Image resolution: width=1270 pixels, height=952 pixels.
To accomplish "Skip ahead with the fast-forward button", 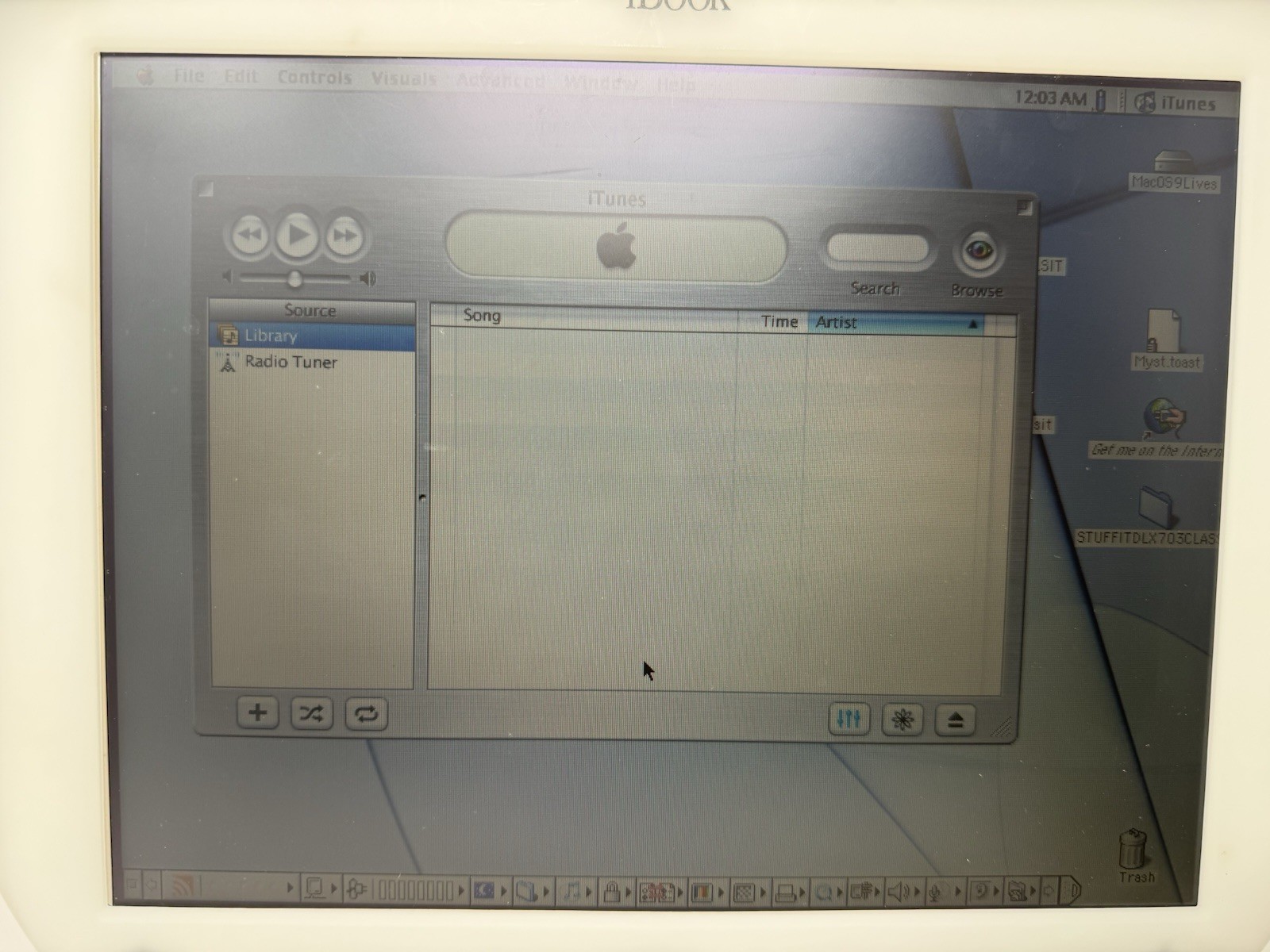I will (344, 236).
